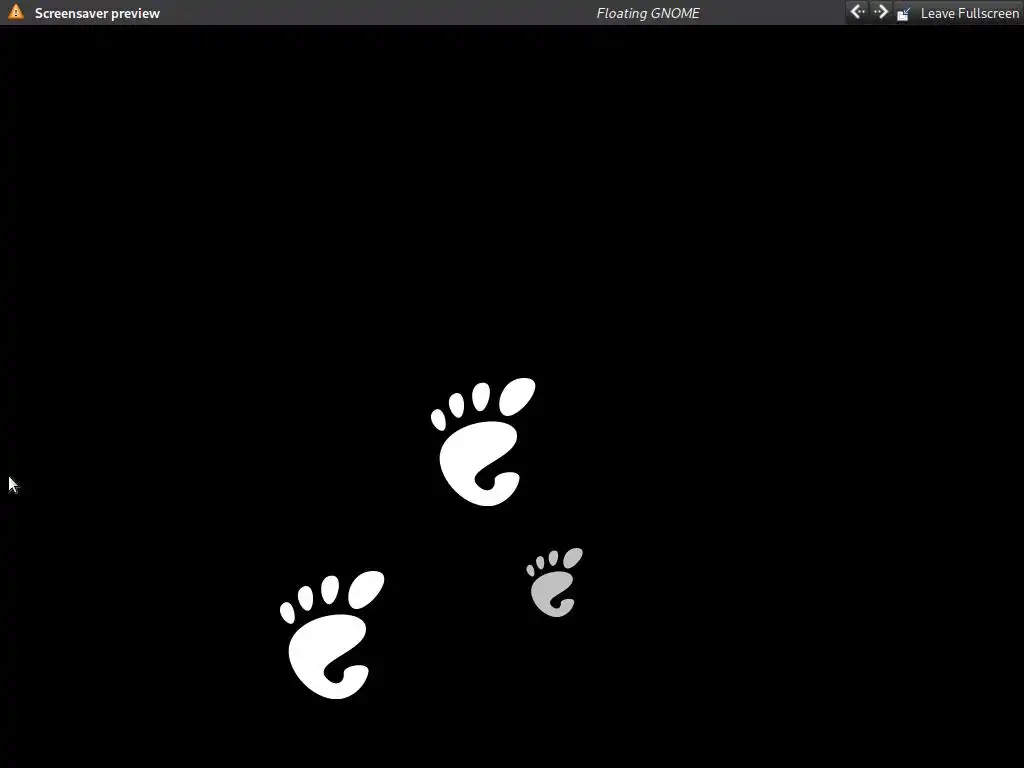
Task: Go to the next screensaver theme
Action: [x=881, y=12]
